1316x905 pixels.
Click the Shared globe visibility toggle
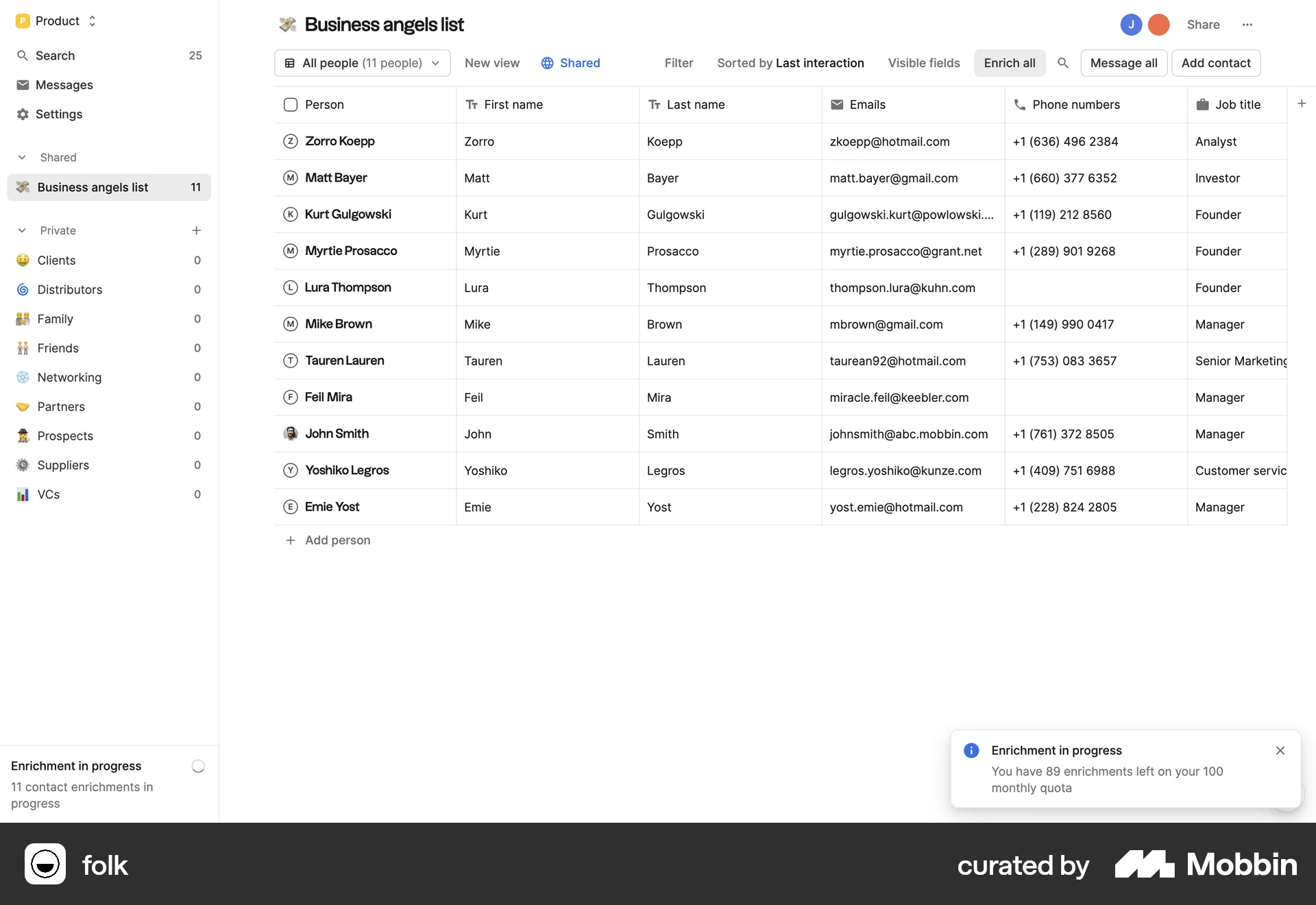click(x=570, y=63)
